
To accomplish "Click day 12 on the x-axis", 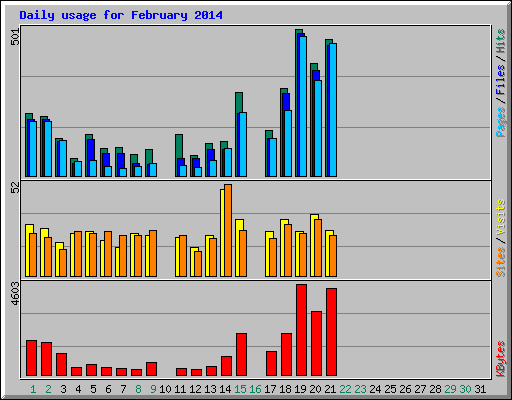I will (x=195, y=389).
